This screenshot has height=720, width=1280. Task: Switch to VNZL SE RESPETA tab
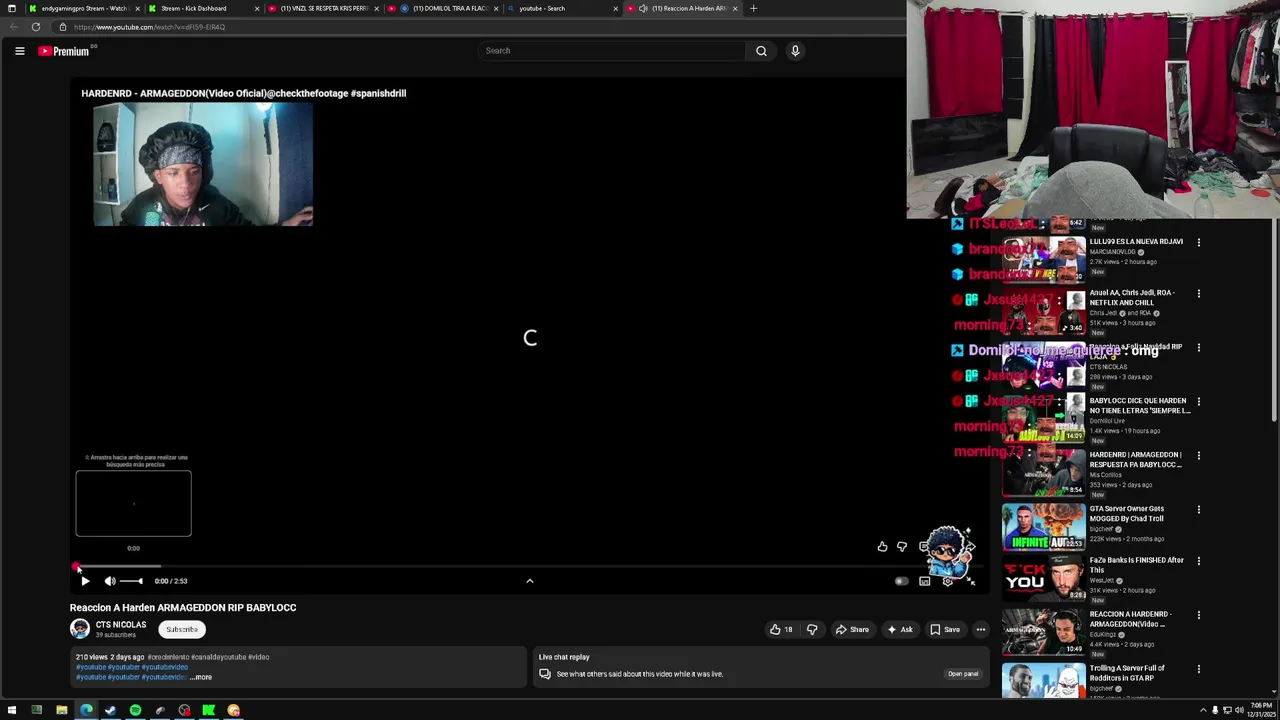pyautogui.click(x=323, y=8)
